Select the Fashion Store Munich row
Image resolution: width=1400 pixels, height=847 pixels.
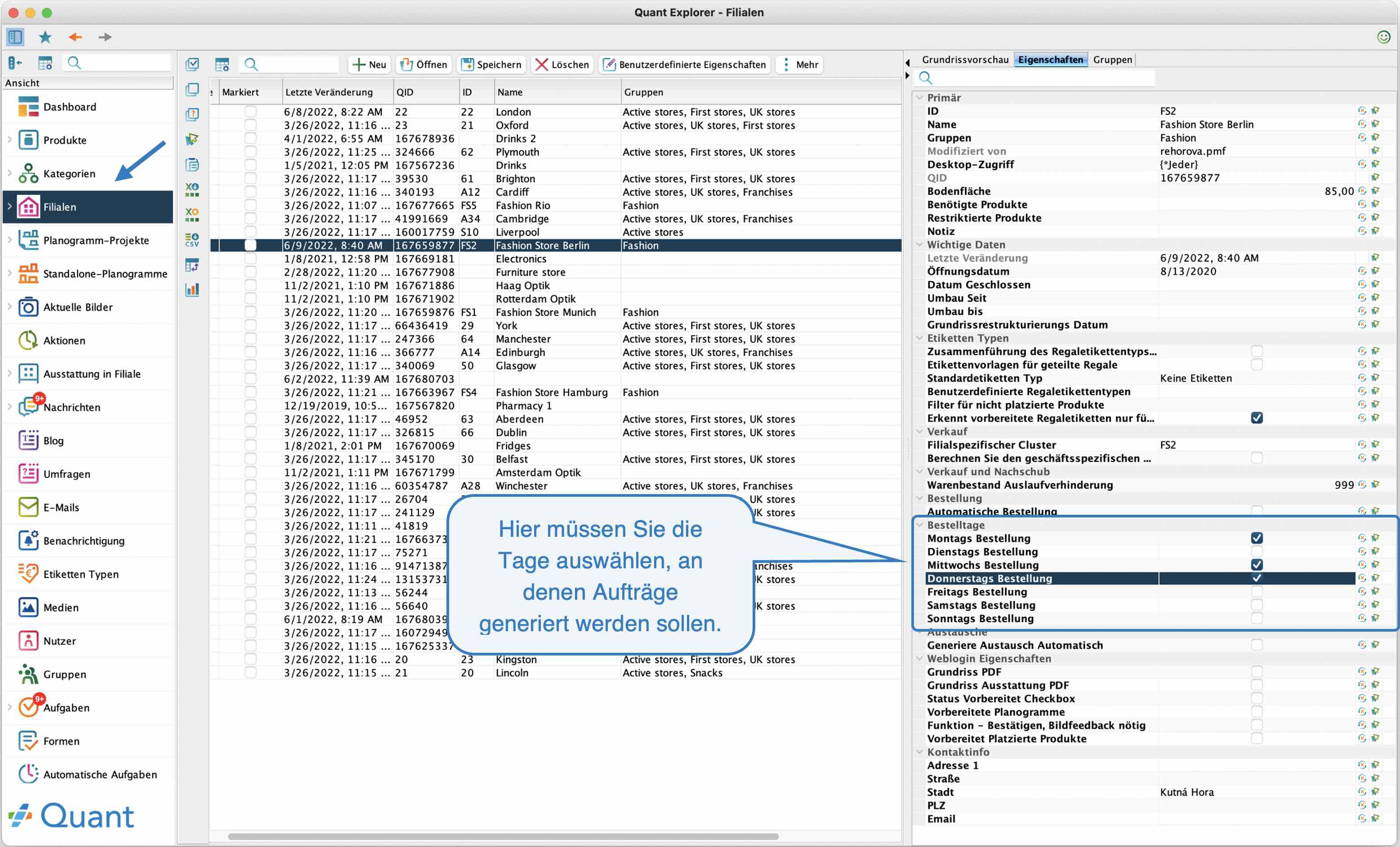pyautogui.click(x=556, y=312)
